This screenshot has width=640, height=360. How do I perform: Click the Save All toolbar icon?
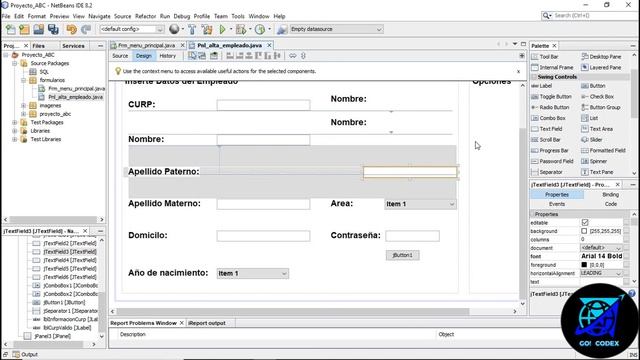pyautogui.click(x=53, y=29)
